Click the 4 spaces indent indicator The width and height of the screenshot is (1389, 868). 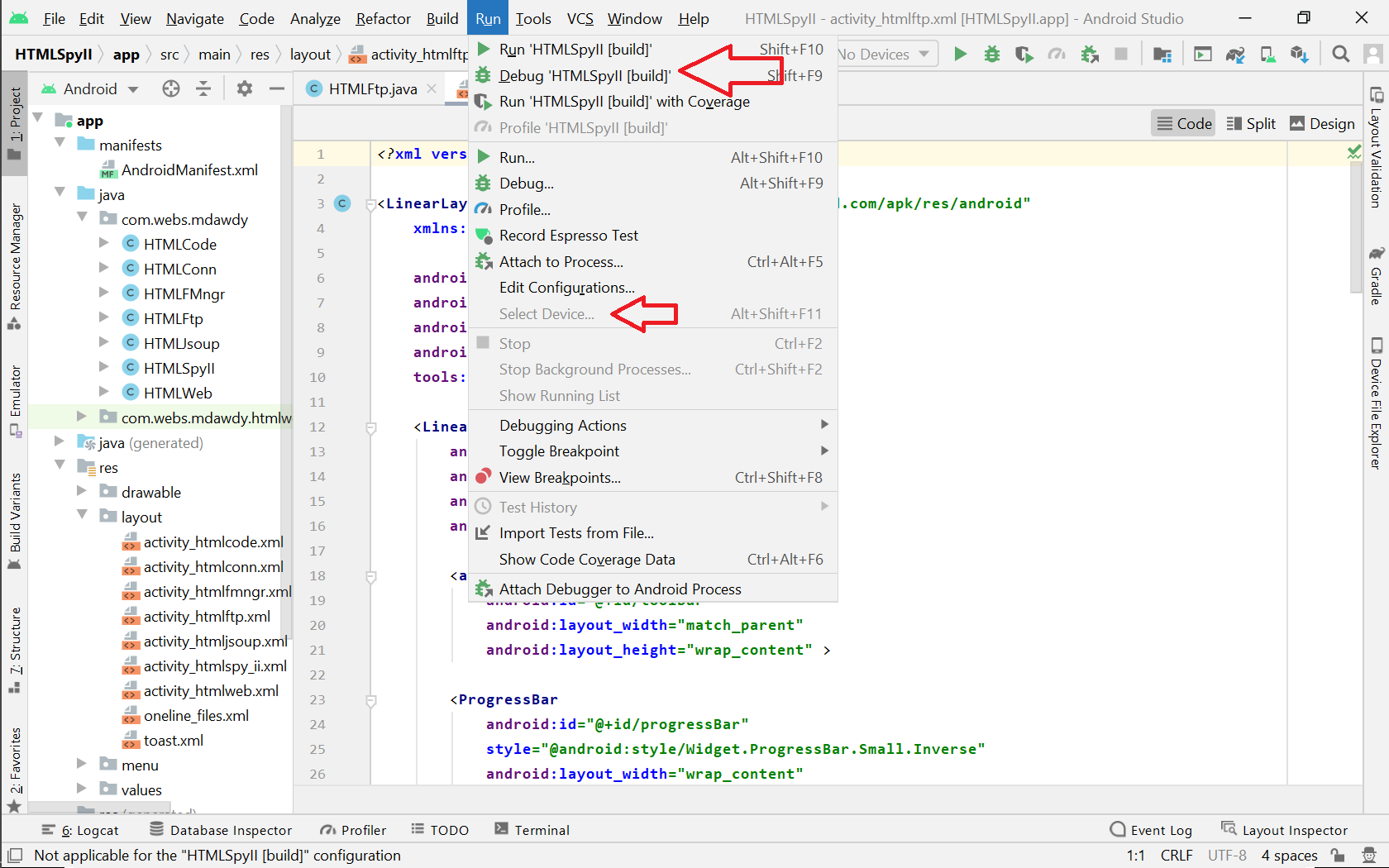click(x=1289, y=856)
